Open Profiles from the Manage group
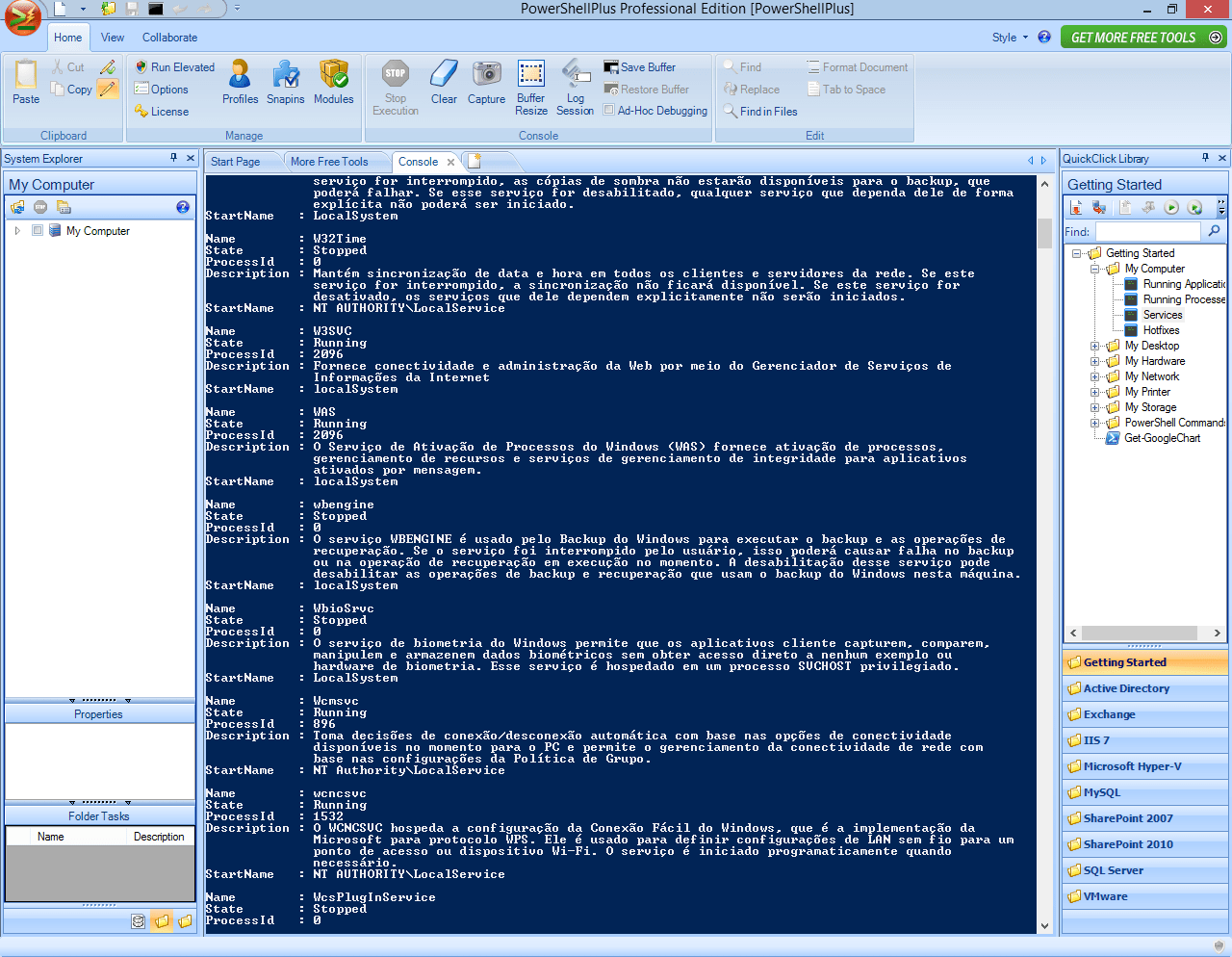 [x=240, y=82]
